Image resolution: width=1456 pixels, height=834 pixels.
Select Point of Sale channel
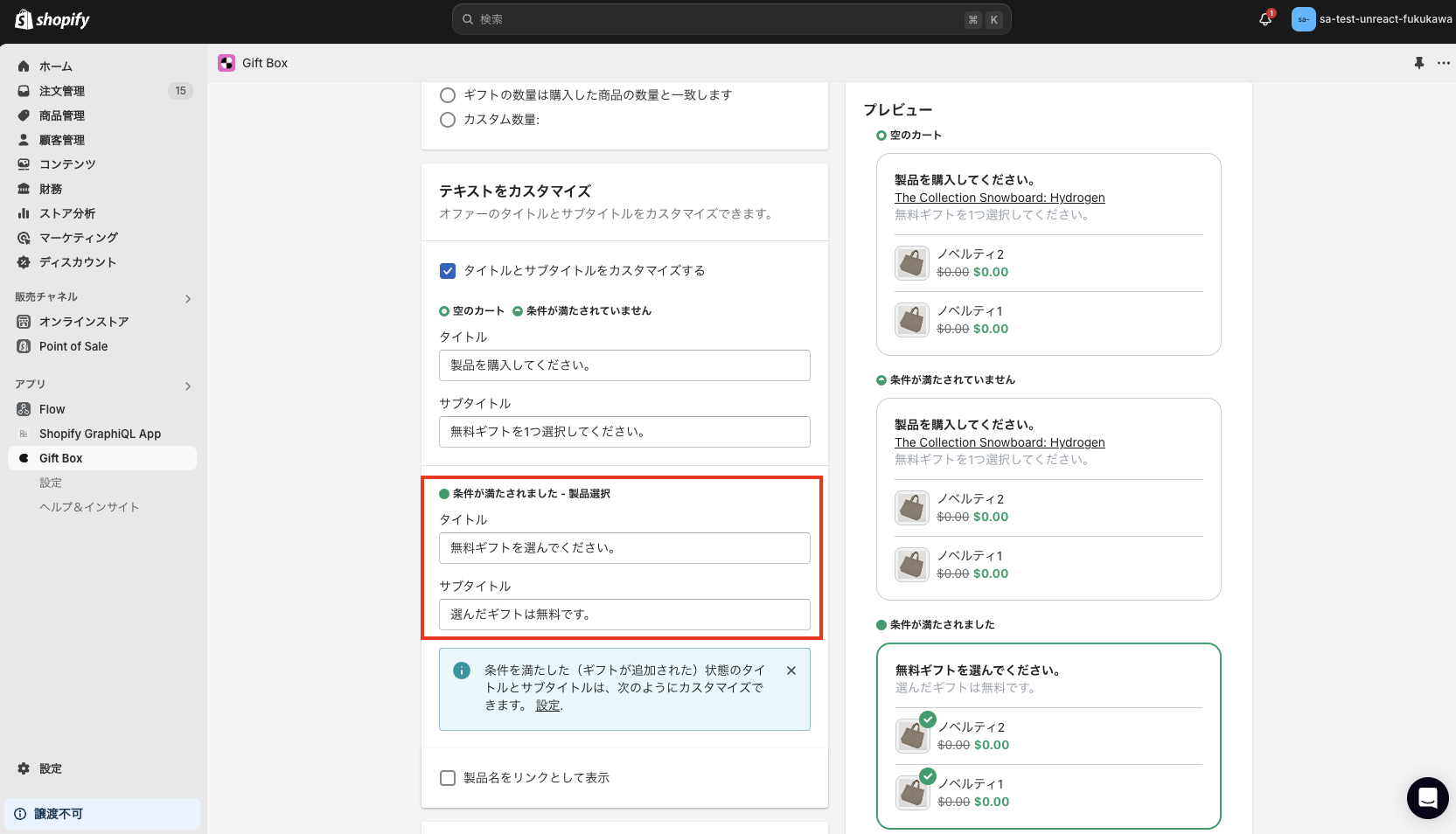pyautogui.click(x=73, y=346)
